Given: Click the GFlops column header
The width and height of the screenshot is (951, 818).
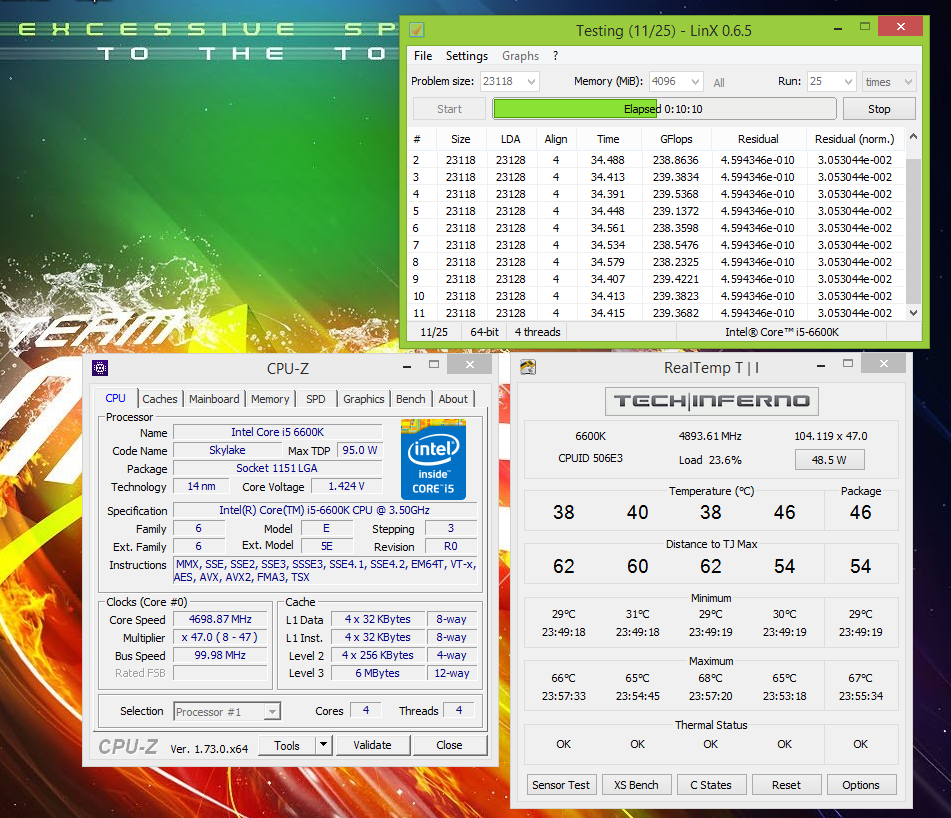Looking at the screenshot, I should 676,139.
